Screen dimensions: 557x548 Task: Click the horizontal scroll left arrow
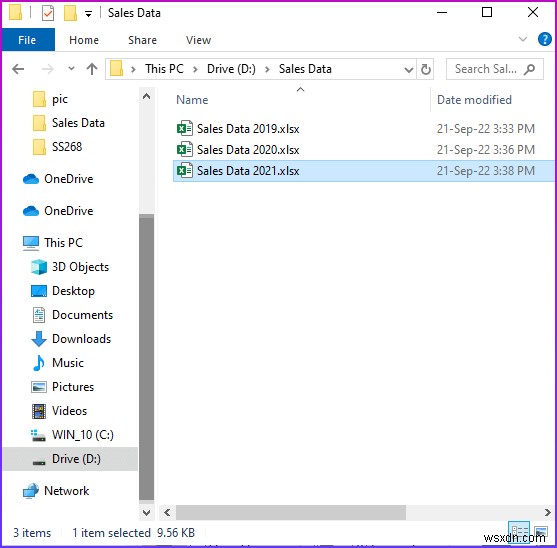167,512
